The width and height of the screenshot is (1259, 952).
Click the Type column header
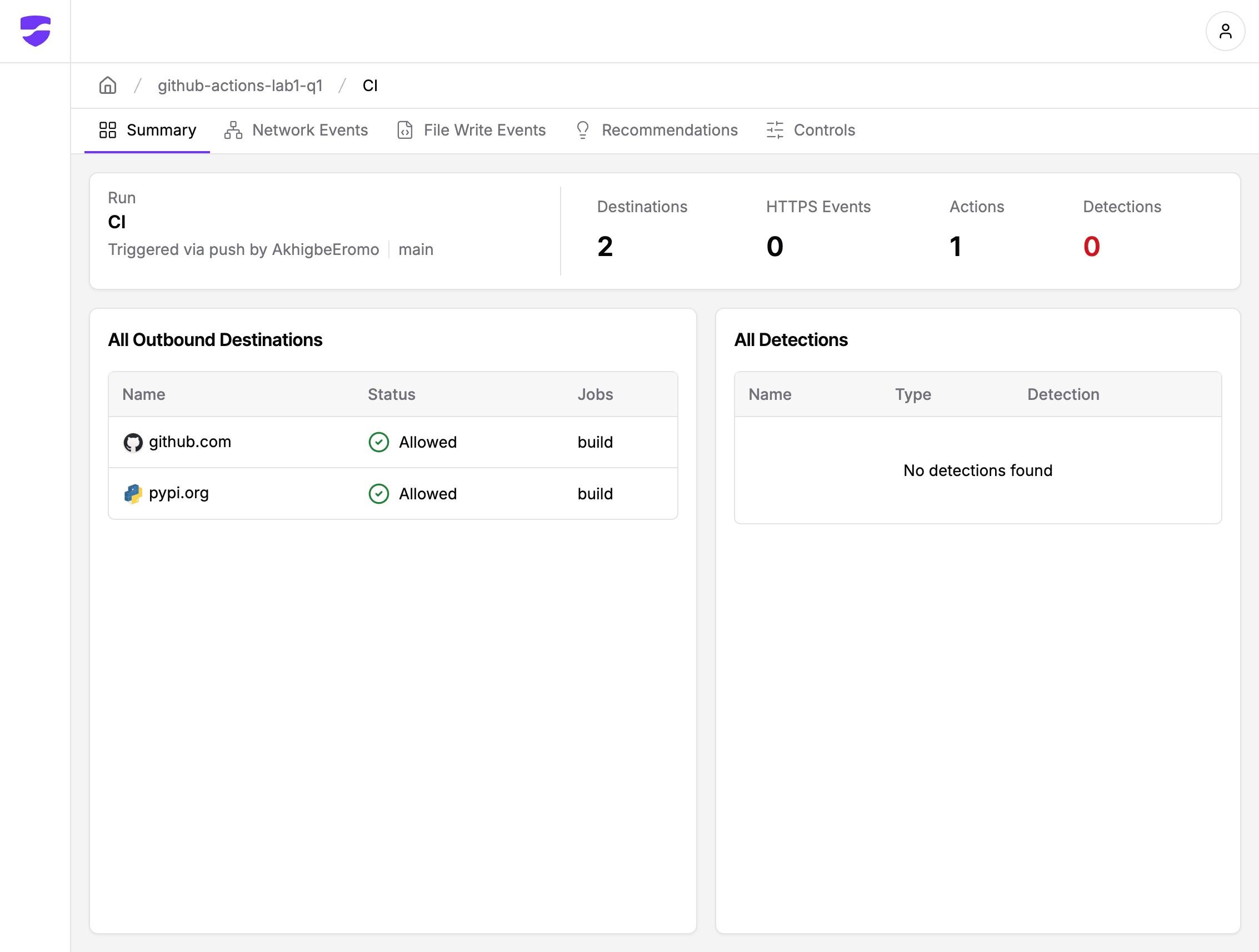[913, 394]
